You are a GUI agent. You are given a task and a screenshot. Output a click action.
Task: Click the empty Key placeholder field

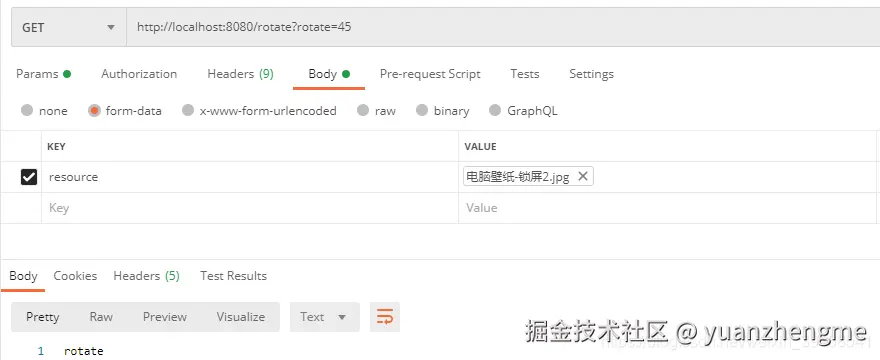(x=250, y=208)
